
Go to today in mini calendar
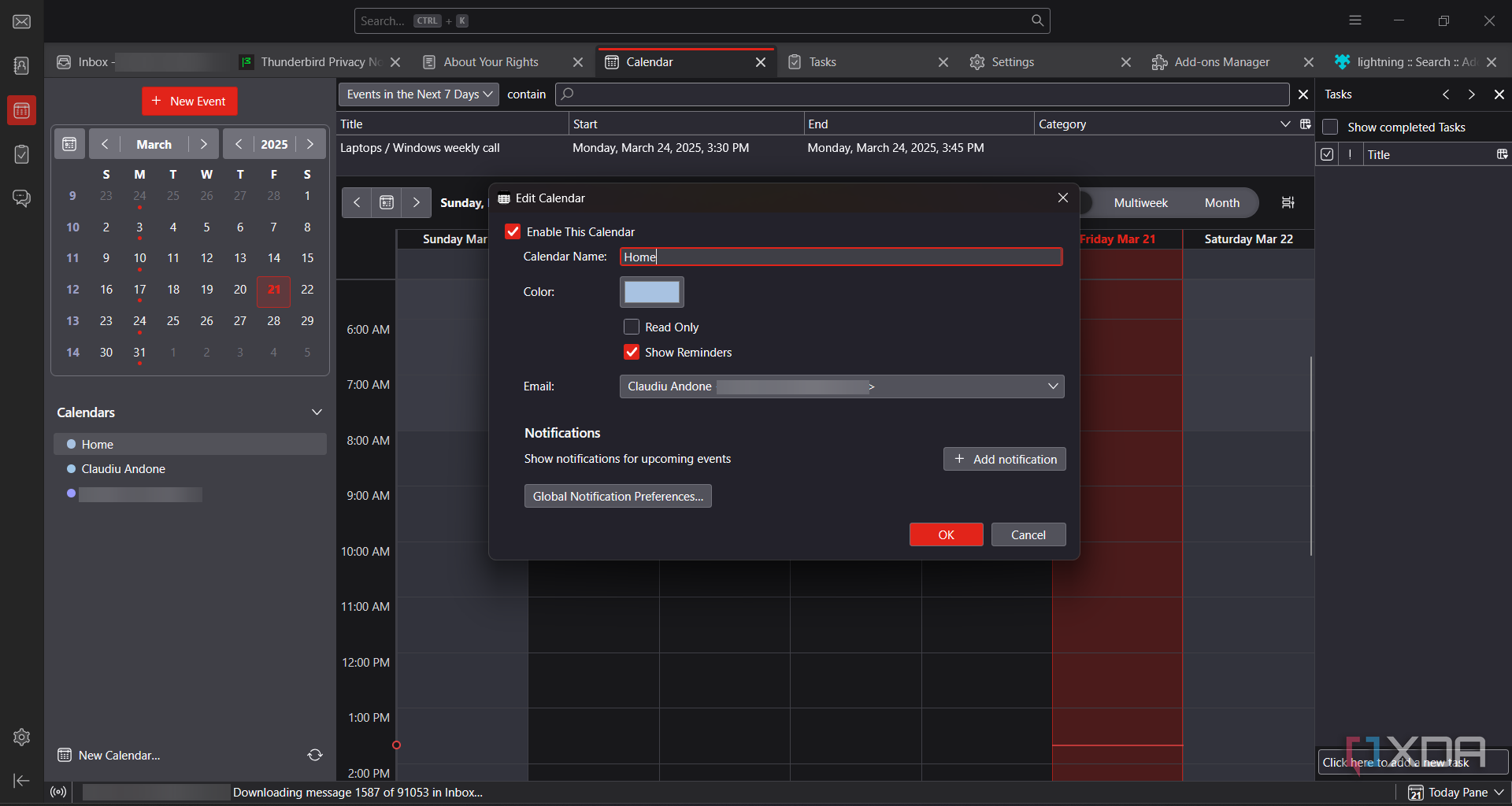69,145
